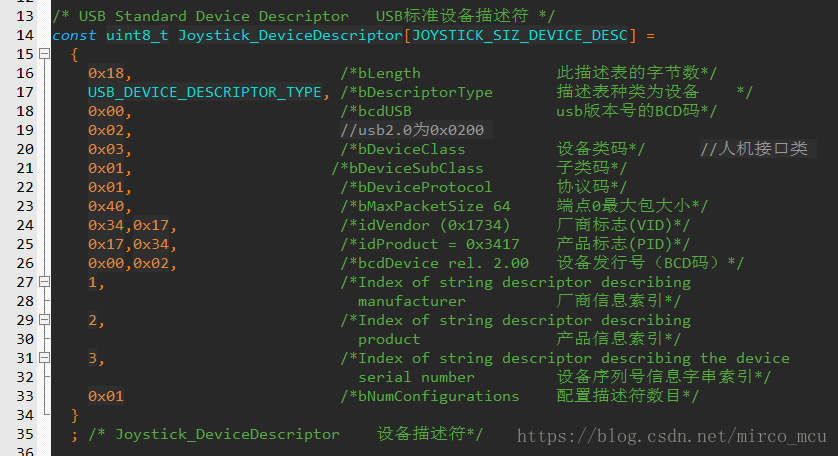This screenshot has height=456, width=838.
Task: Click the USB_DEVICE_DESCRIPTOR_TYPE identifier
Action: pos(205,93)
